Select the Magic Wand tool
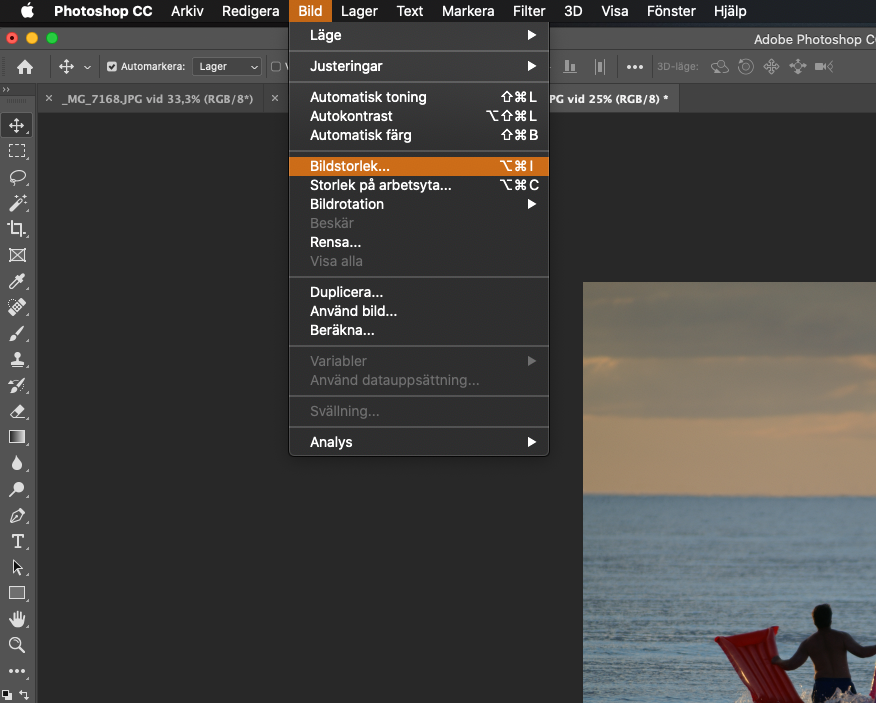The height and width of the screenshot is (703, 876). (x=17, y=203)
